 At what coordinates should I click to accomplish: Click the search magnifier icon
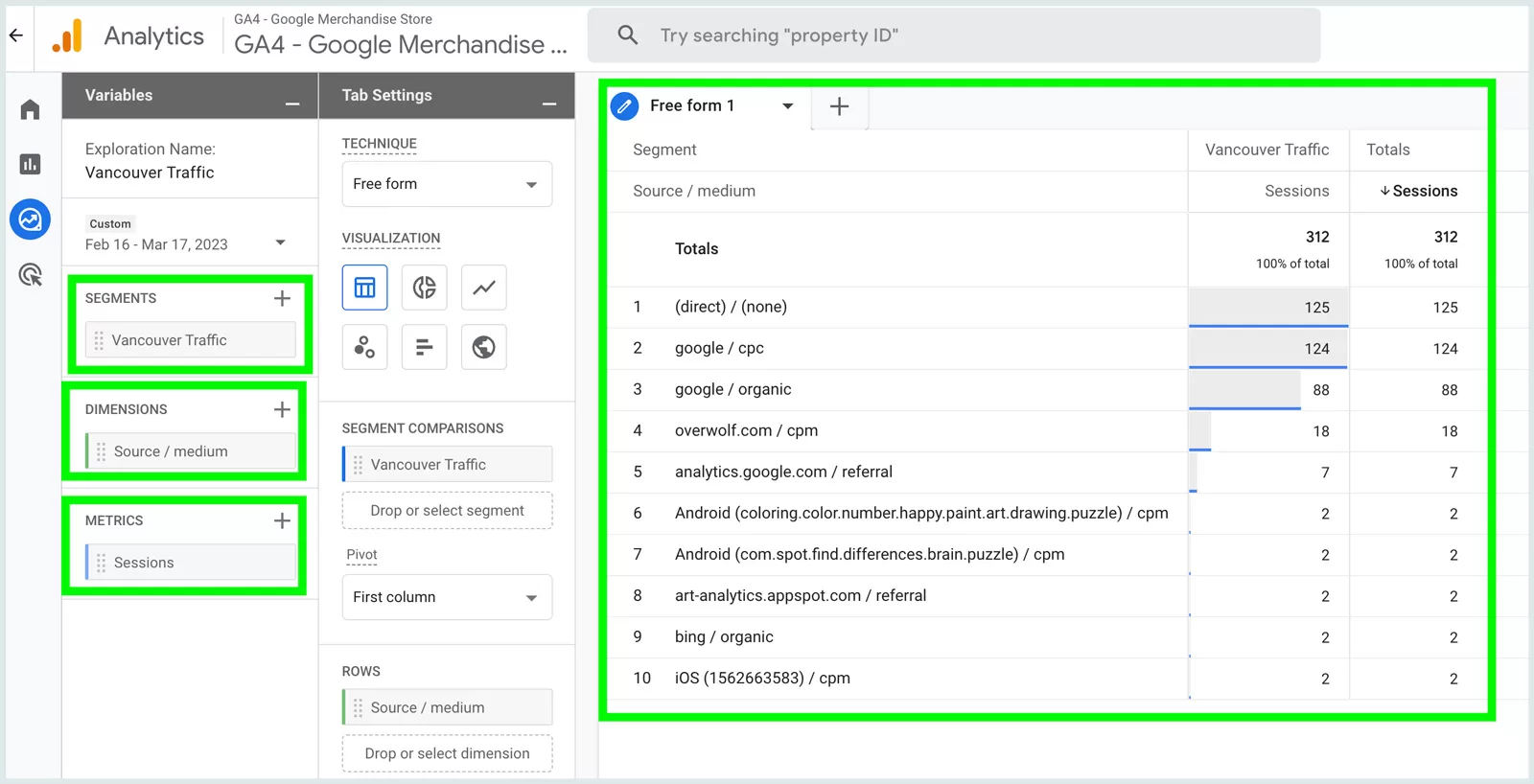click(x=628, y=35)
